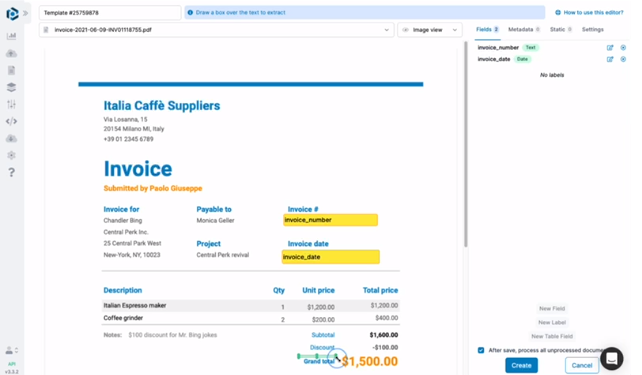Click the Create button

tap(521, 365)
